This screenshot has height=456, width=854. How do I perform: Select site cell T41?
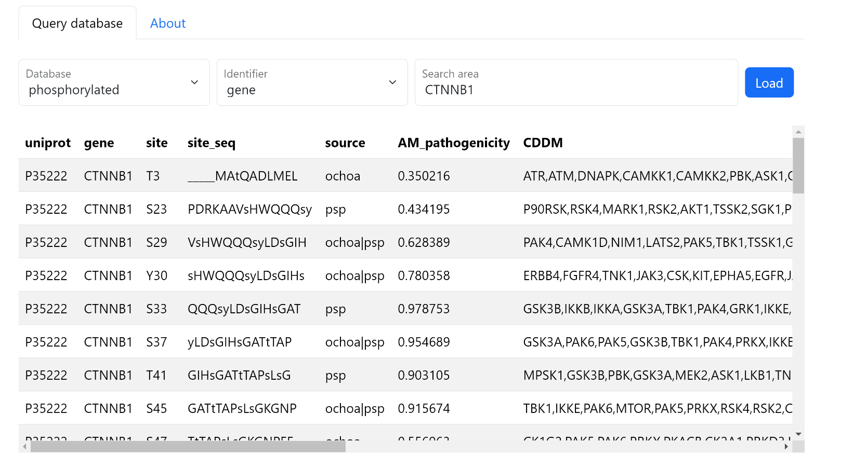[156, 375]
